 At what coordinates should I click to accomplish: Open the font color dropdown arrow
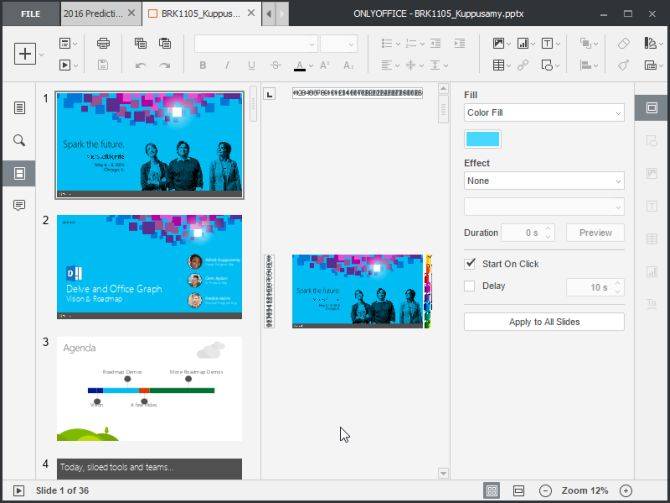(x=311, y=66)
